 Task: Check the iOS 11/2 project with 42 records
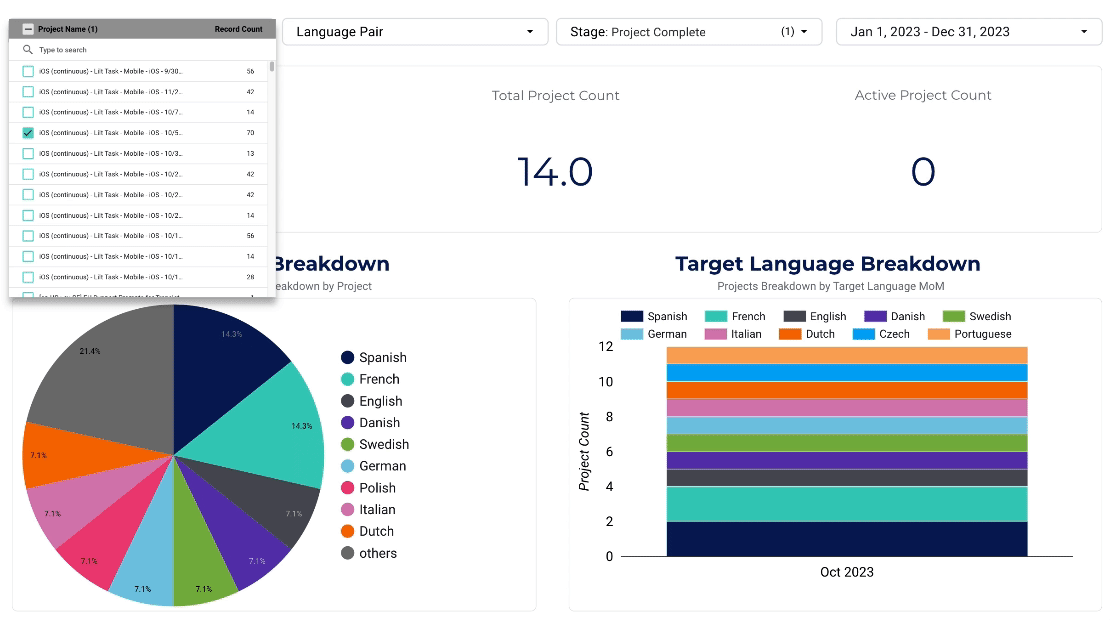[x=28, y=92]
